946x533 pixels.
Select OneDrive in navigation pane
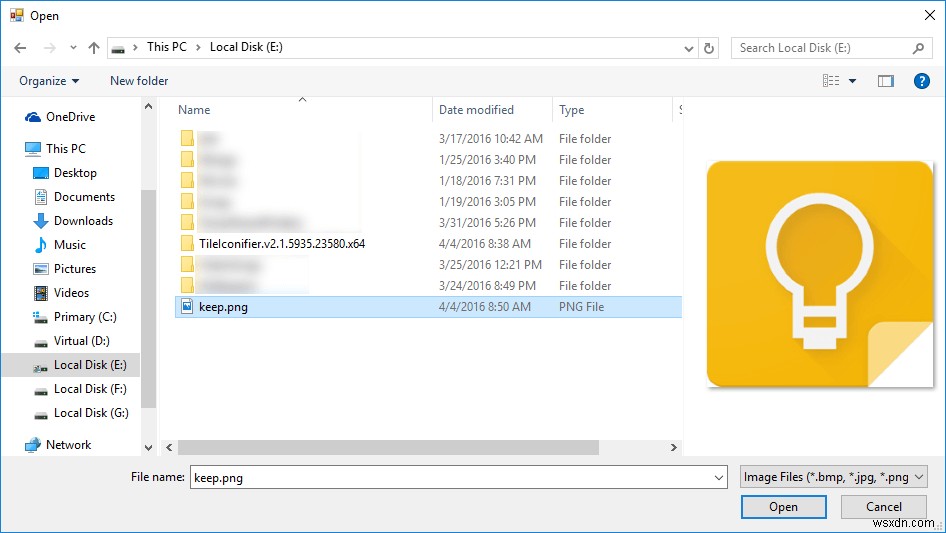71,117
